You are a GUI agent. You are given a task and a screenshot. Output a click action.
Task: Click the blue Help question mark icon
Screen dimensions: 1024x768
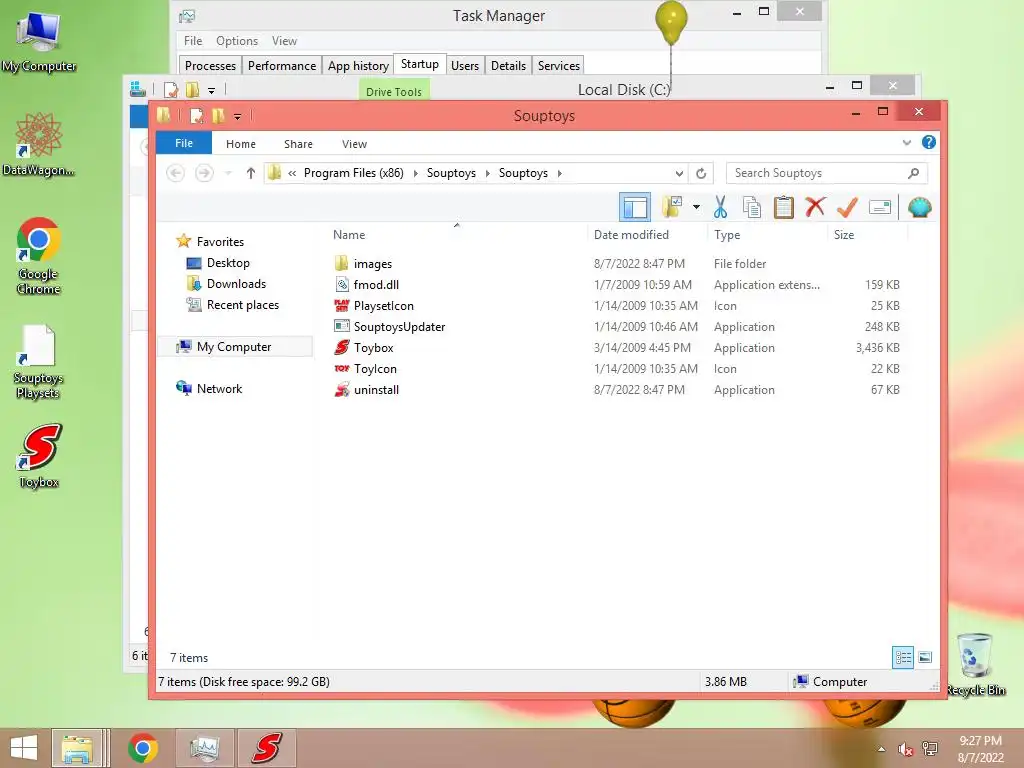tap(929, 142)
